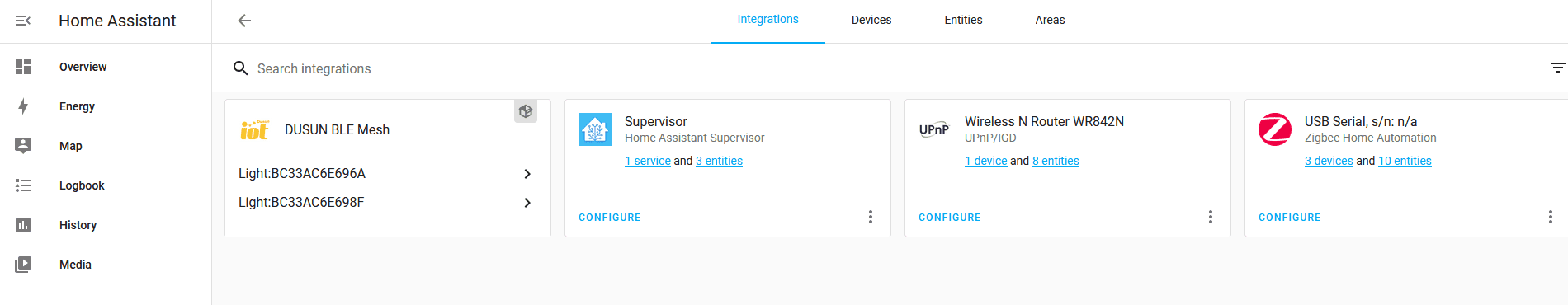Click the back arrow icon
The image size is (1568, 305).
point(244,21)
